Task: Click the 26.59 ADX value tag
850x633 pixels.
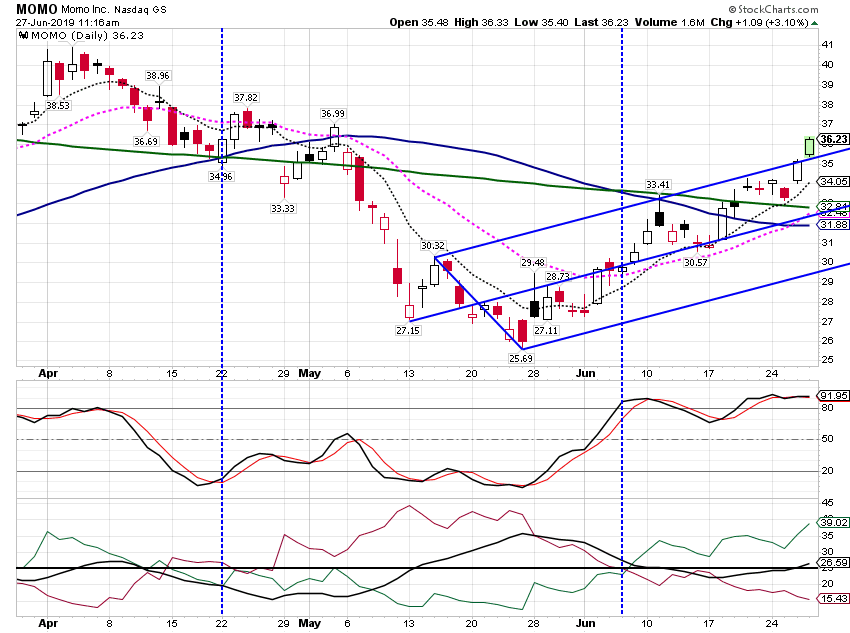Action: [x=834, y=563]
